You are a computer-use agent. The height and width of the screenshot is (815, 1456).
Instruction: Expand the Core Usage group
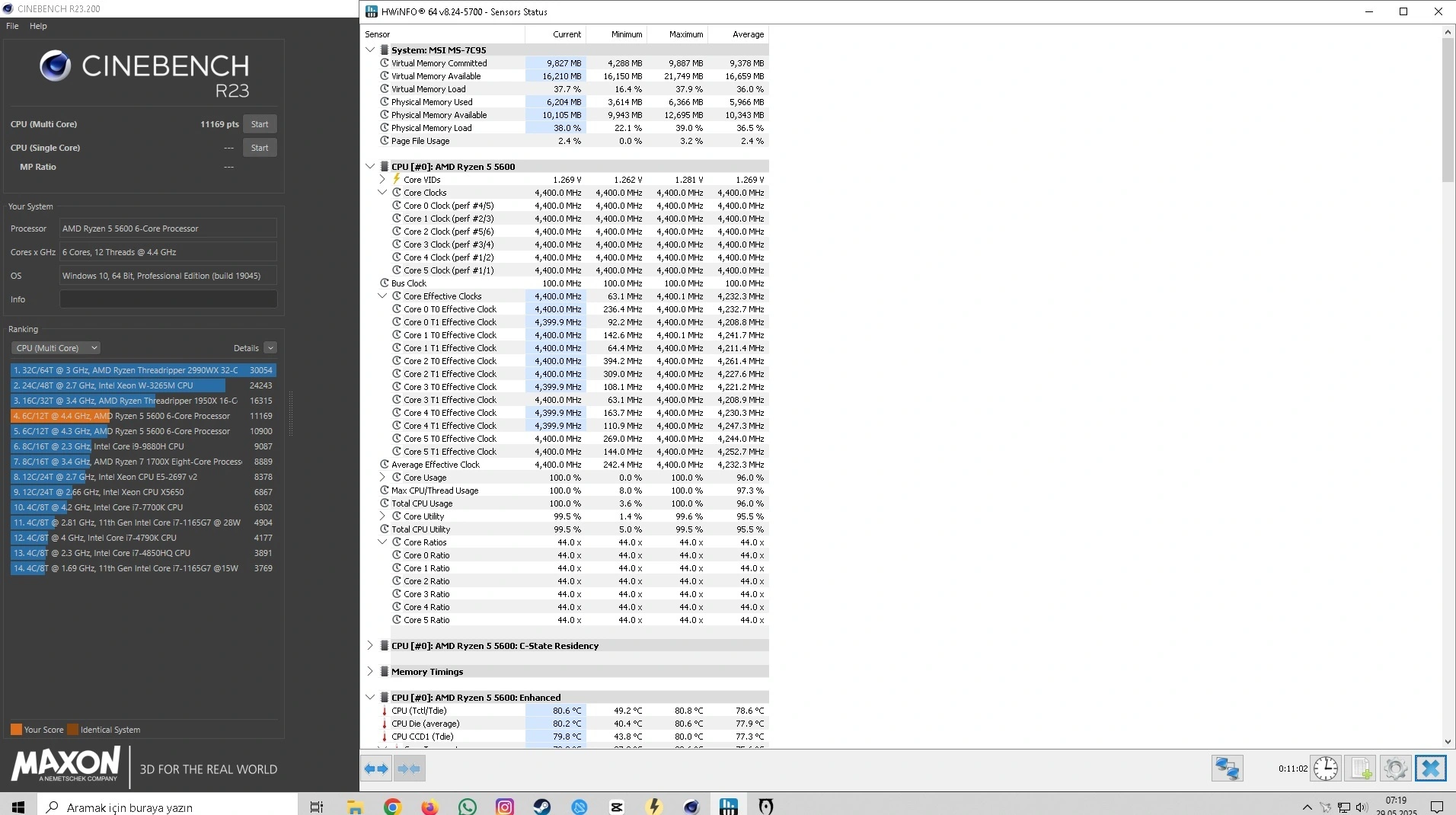(x=382, y=478)
